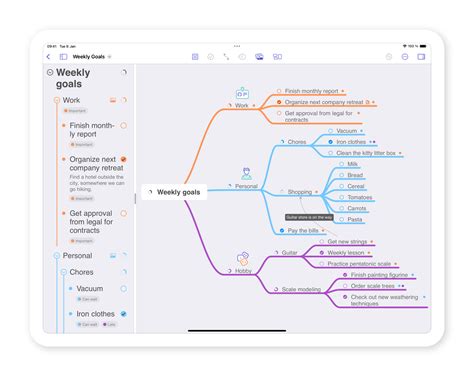Click the eye icon in toolbar
Screen dimensions: 474x376
[242, 57]
